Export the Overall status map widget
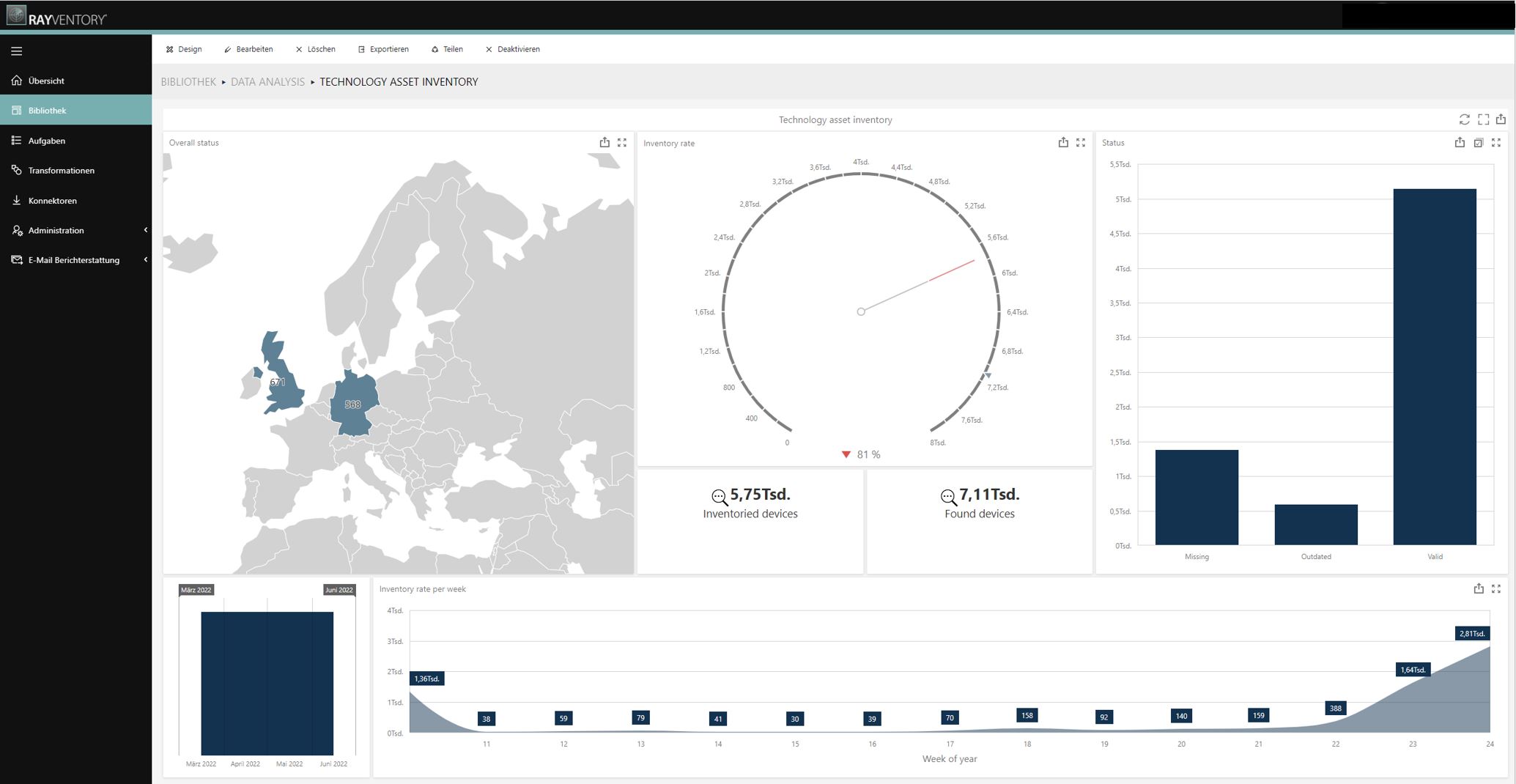Viewport: 1516px width, 784px height. pyautogui.click(x=604, y=143)
